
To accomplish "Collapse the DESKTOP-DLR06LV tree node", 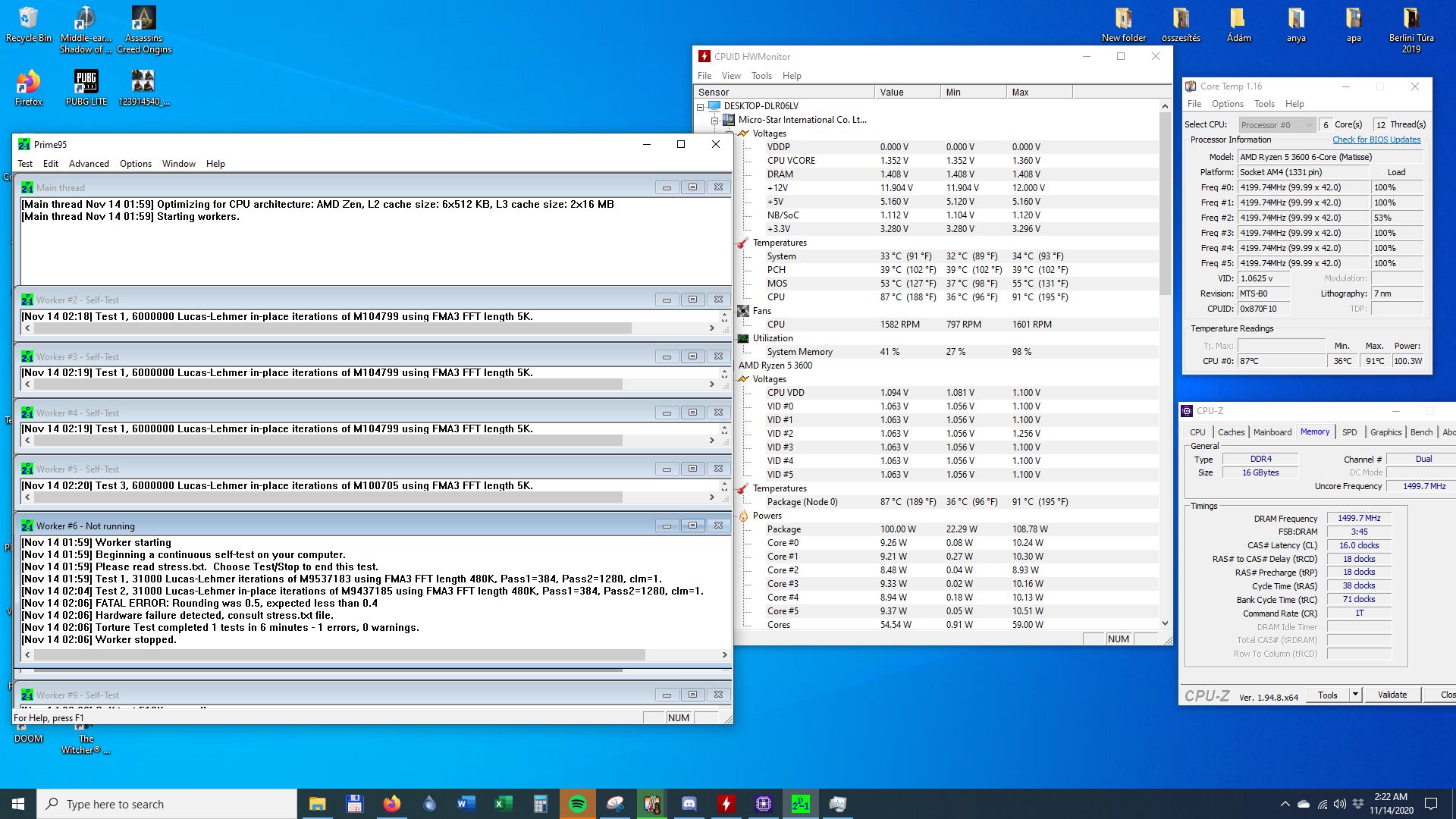I will pos(701,107).
